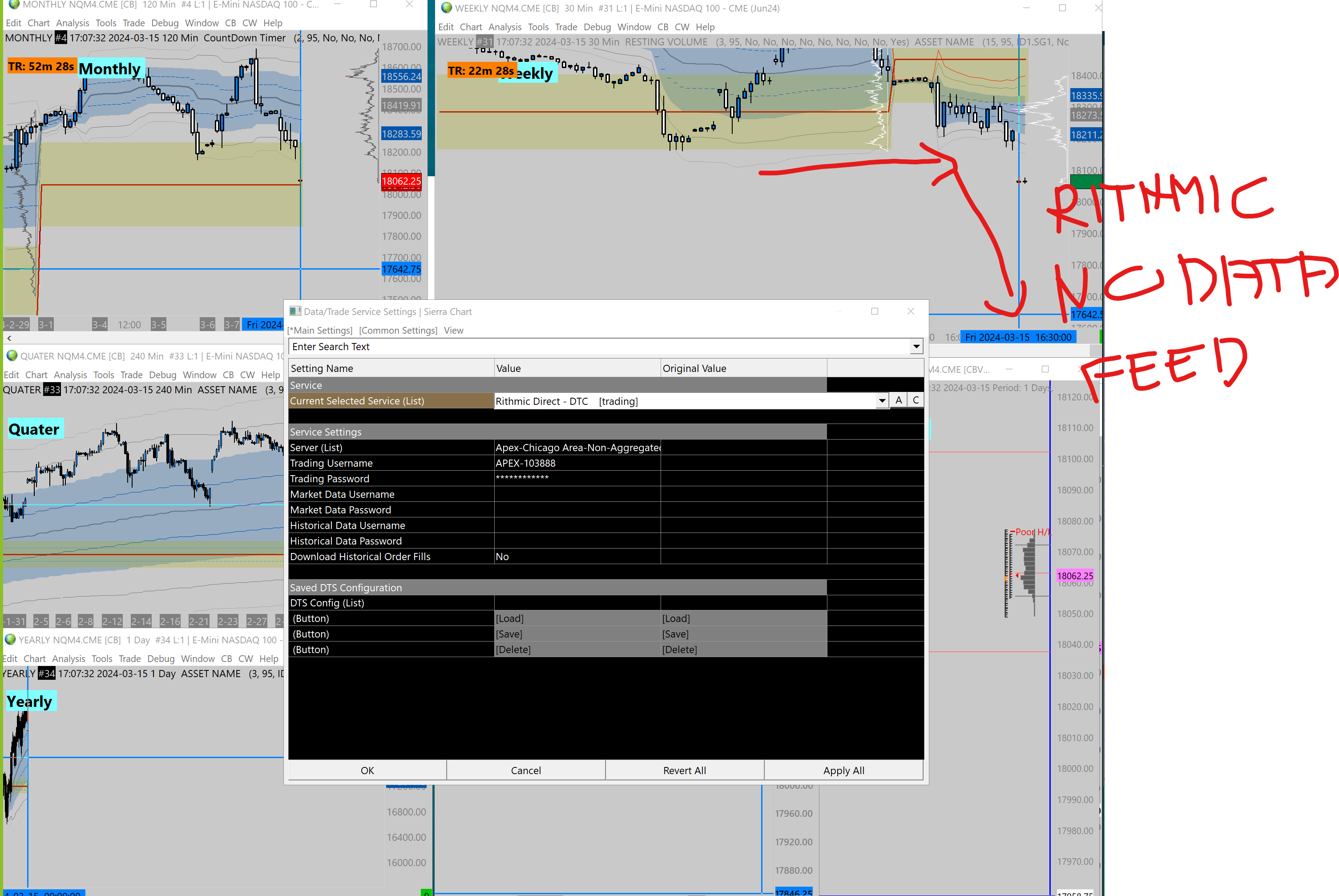Click the Data/Trade Service Settings dialog icon
This screenshot has width=1339, height=896.
295,311
